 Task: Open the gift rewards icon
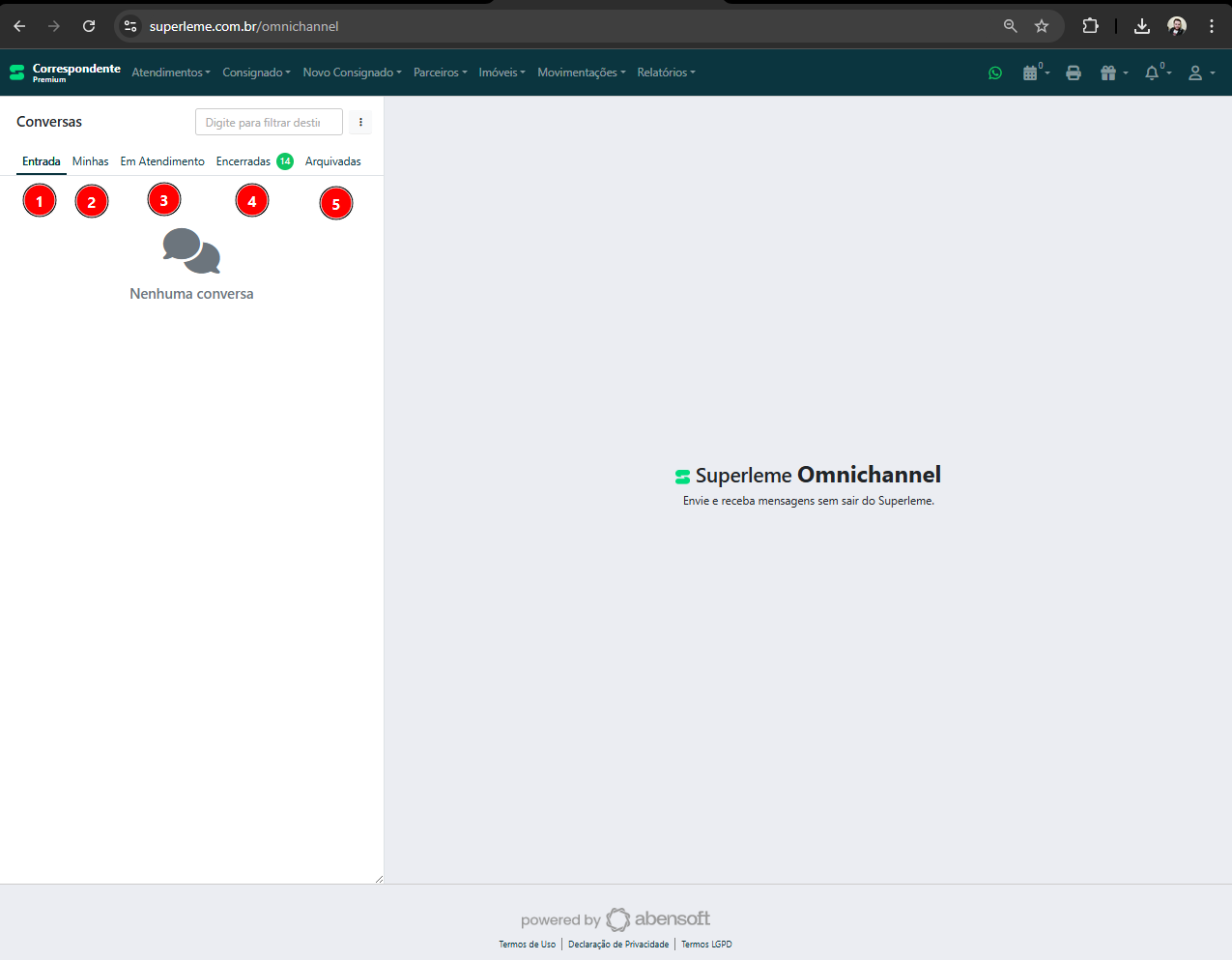[x=1109, y=73]
